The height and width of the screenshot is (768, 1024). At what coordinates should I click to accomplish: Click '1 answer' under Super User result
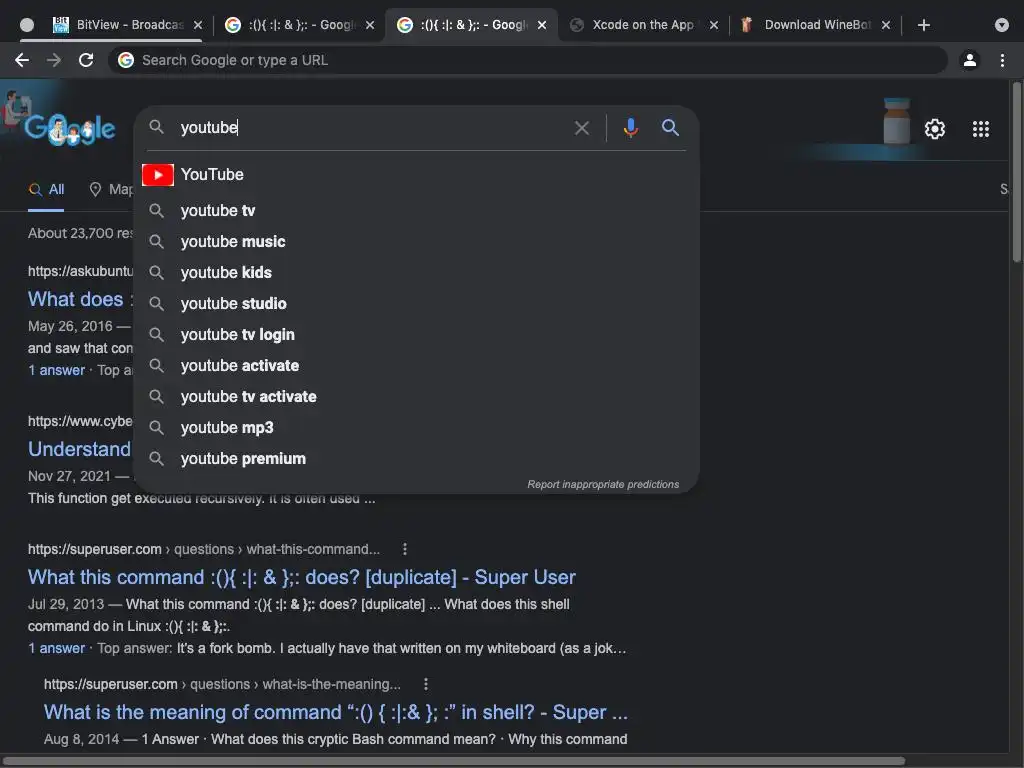(56, 648)
